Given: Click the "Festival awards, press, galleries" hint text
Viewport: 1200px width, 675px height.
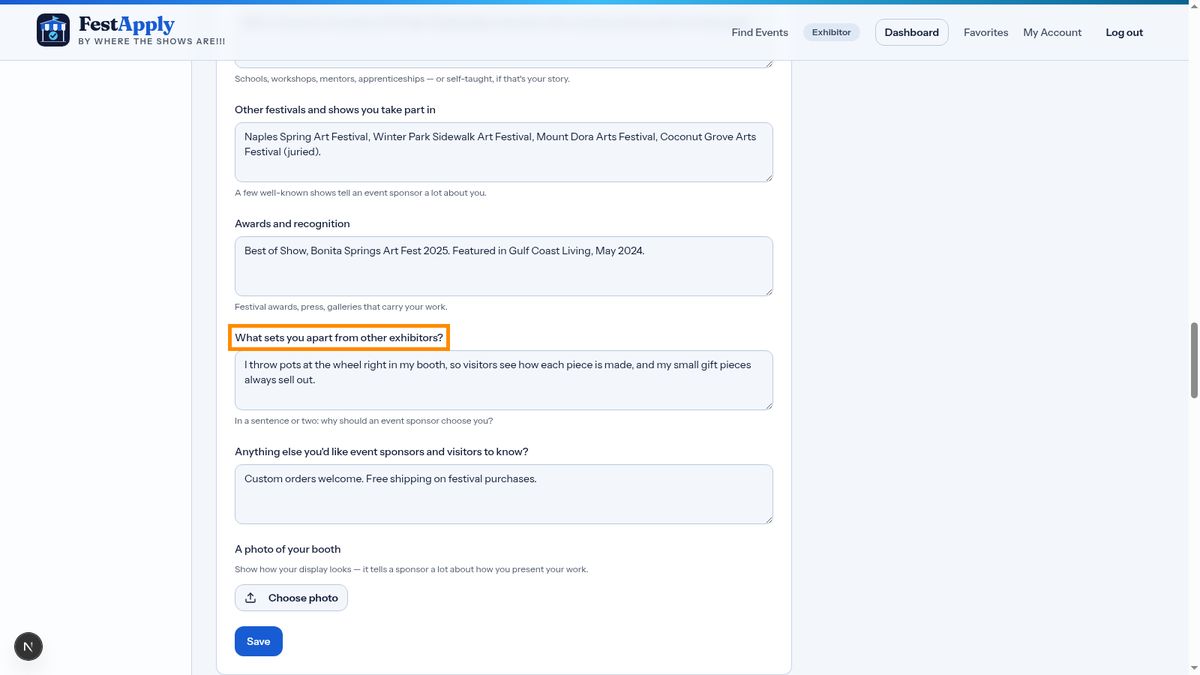Looking at the screenshot, I should point(341,307).
